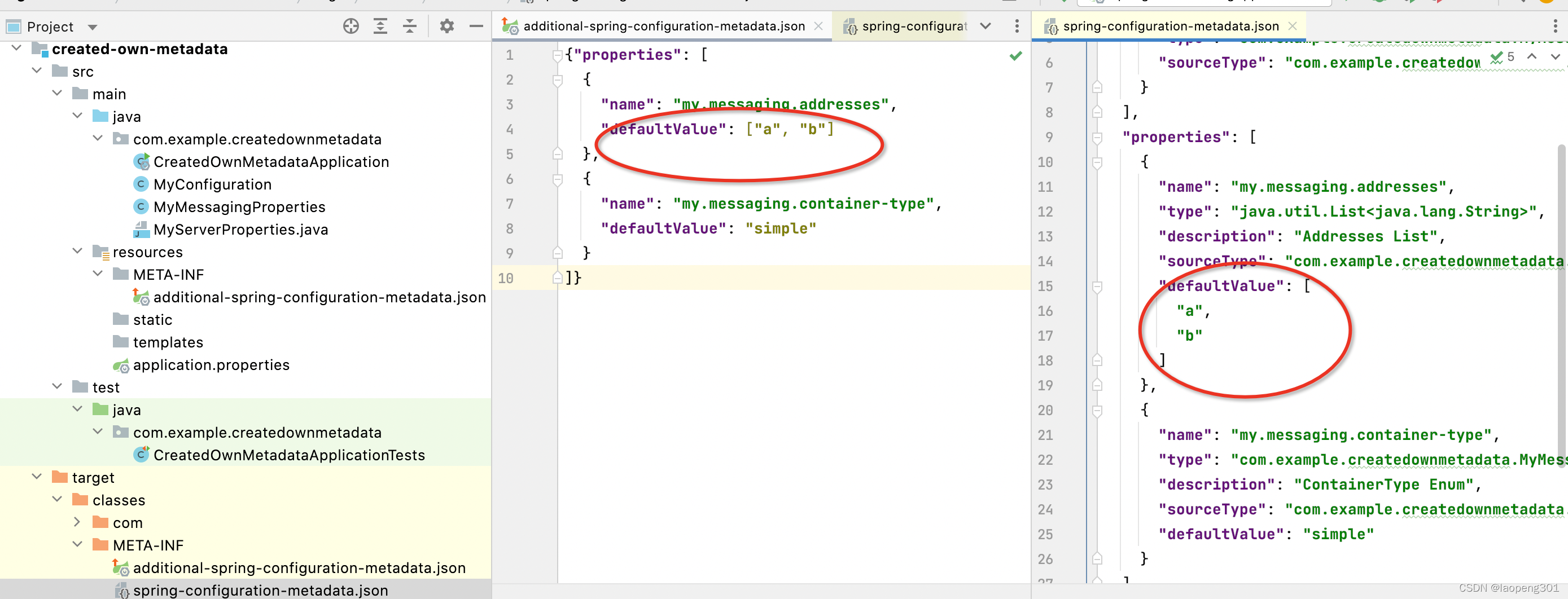Screen dimensions: 1568x599
Task: Click the inspection widget showing 5 typos
Action: (x=1503, y=57)
